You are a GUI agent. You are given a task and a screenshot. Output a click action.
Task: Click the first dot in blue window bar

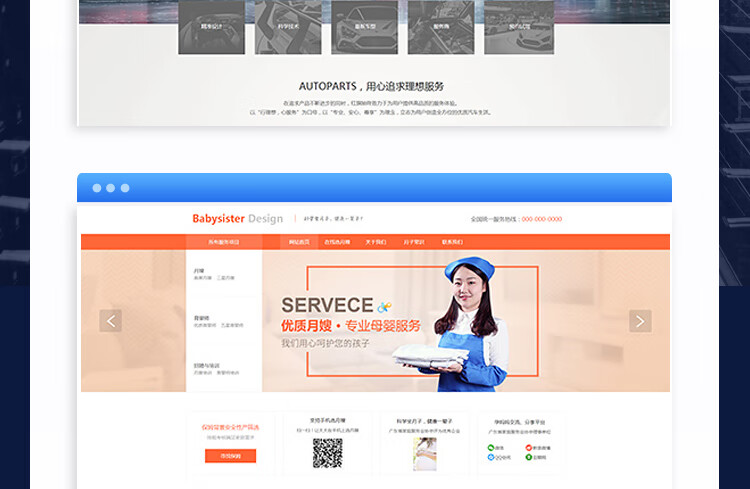97,188
